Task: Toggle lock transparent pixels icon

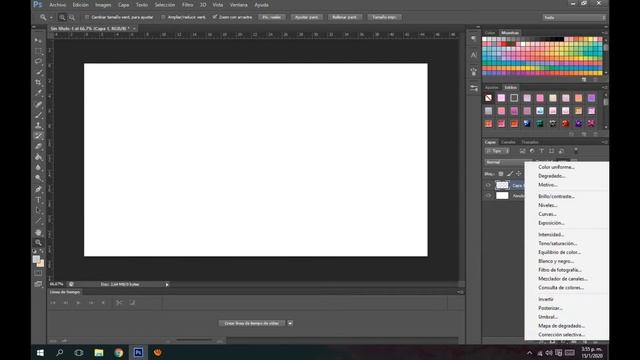Action: coord(501,174)
